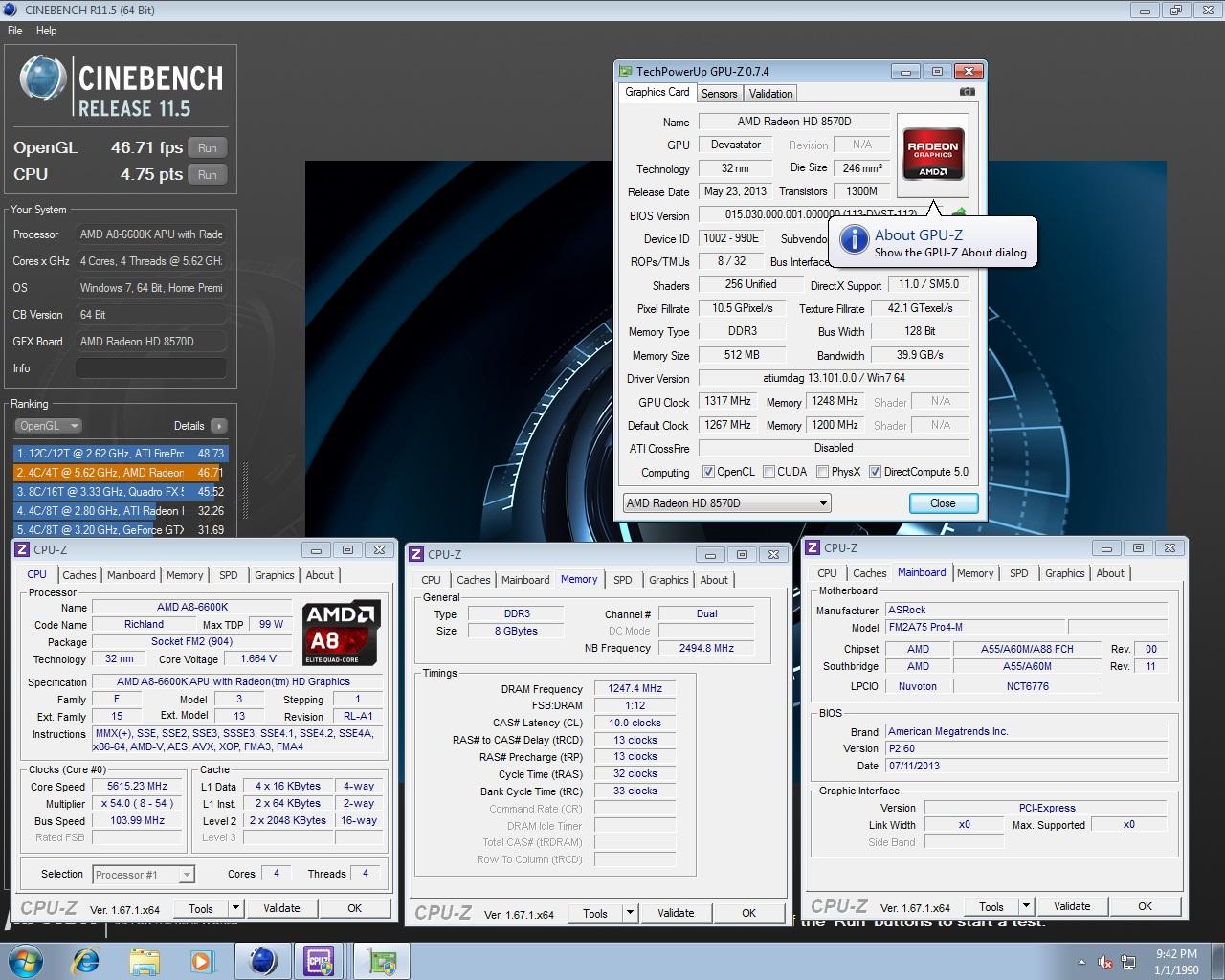The height and width of the screenshot is (980, 1225).
Task: Expand Tools dropdown arrow in right CPU-Z
Action: pos(1026,906)
